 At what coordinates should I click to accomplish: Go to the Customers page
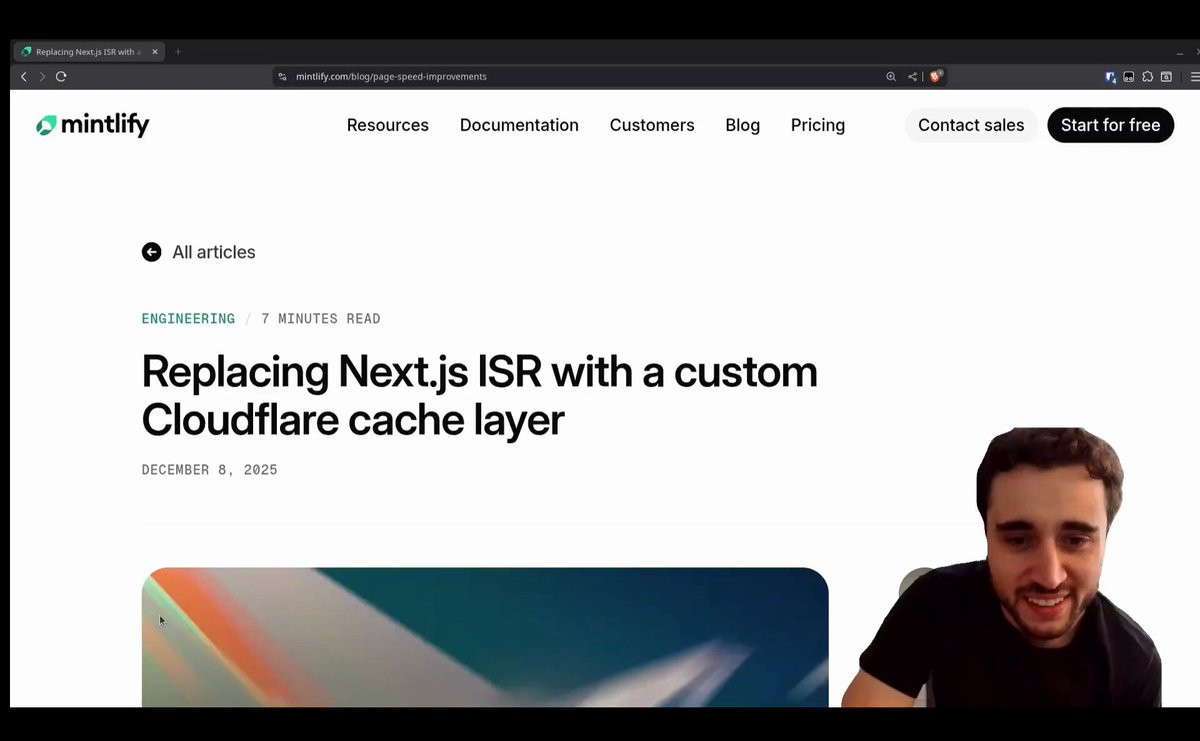tap(652, 125)
